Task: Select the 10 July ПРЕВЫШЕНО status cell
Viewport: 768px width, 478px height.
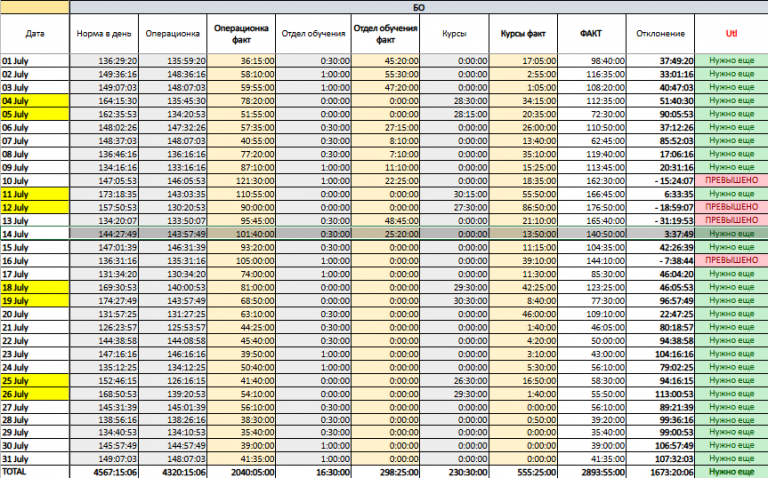Action: point(731,180)
